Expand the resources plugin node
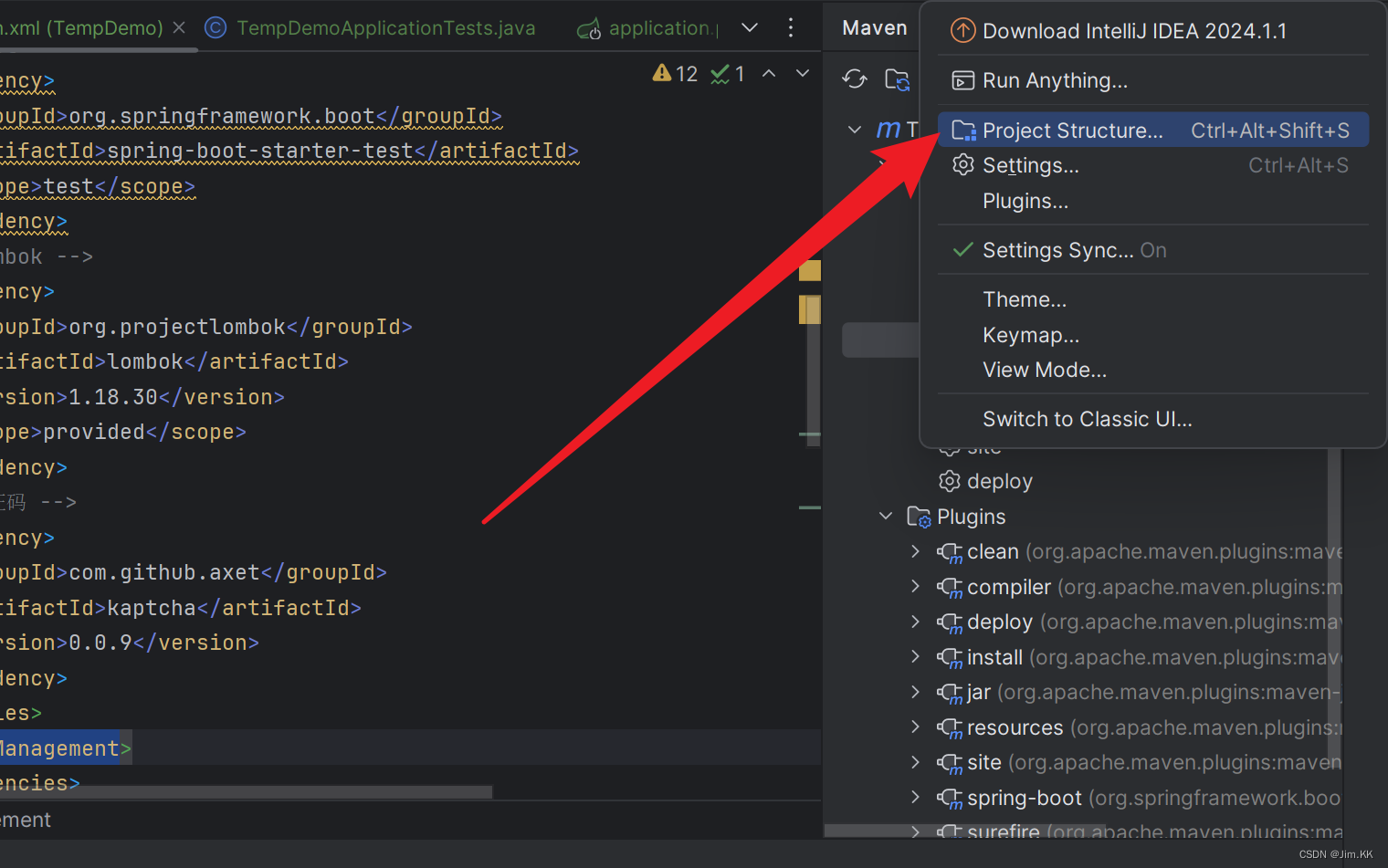This screenshot has width=1388, height=868. [915, 727]
